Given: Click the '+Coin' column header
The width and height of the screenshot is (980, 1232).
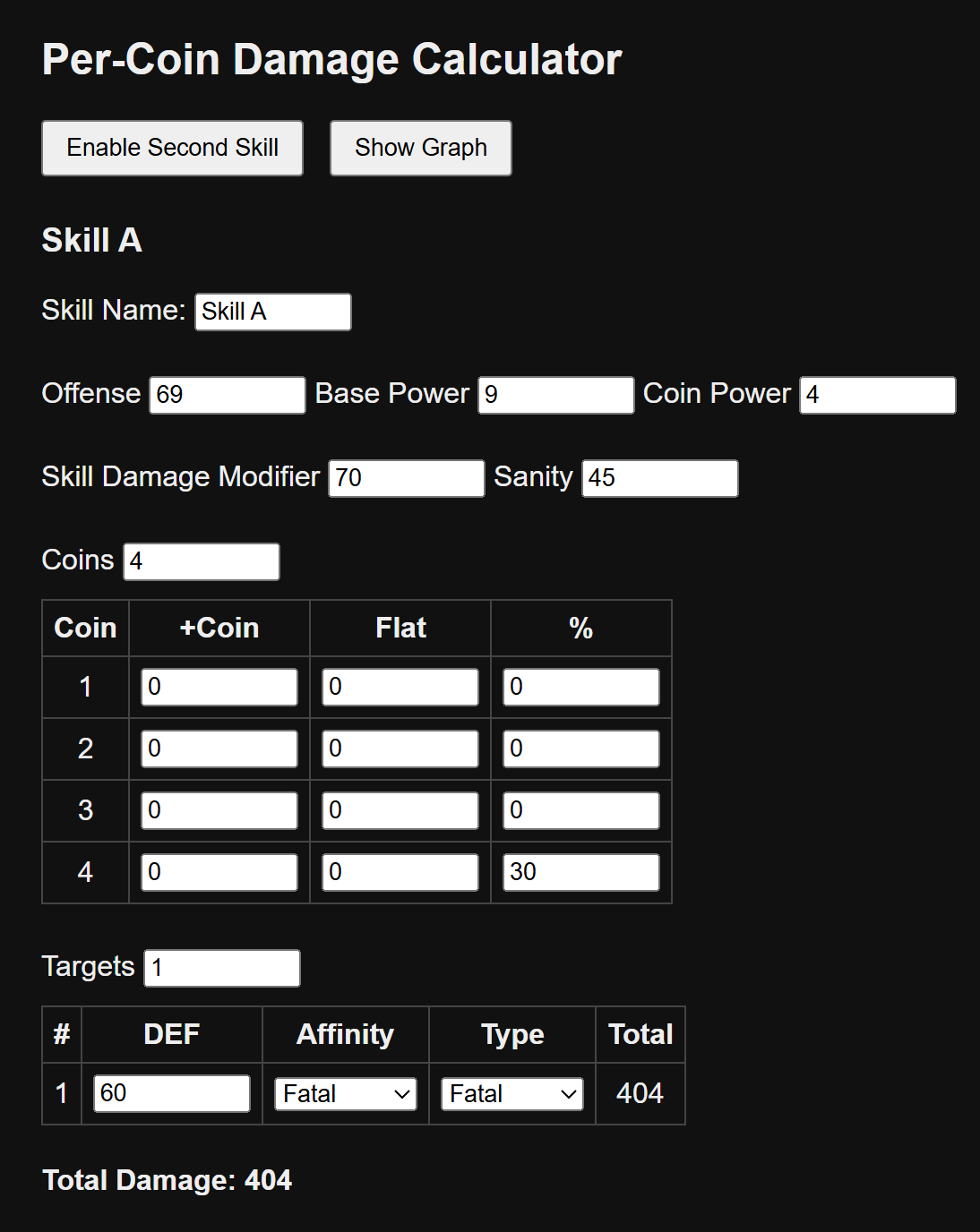Looking at the screenshot, I should [x=219, y=628].
